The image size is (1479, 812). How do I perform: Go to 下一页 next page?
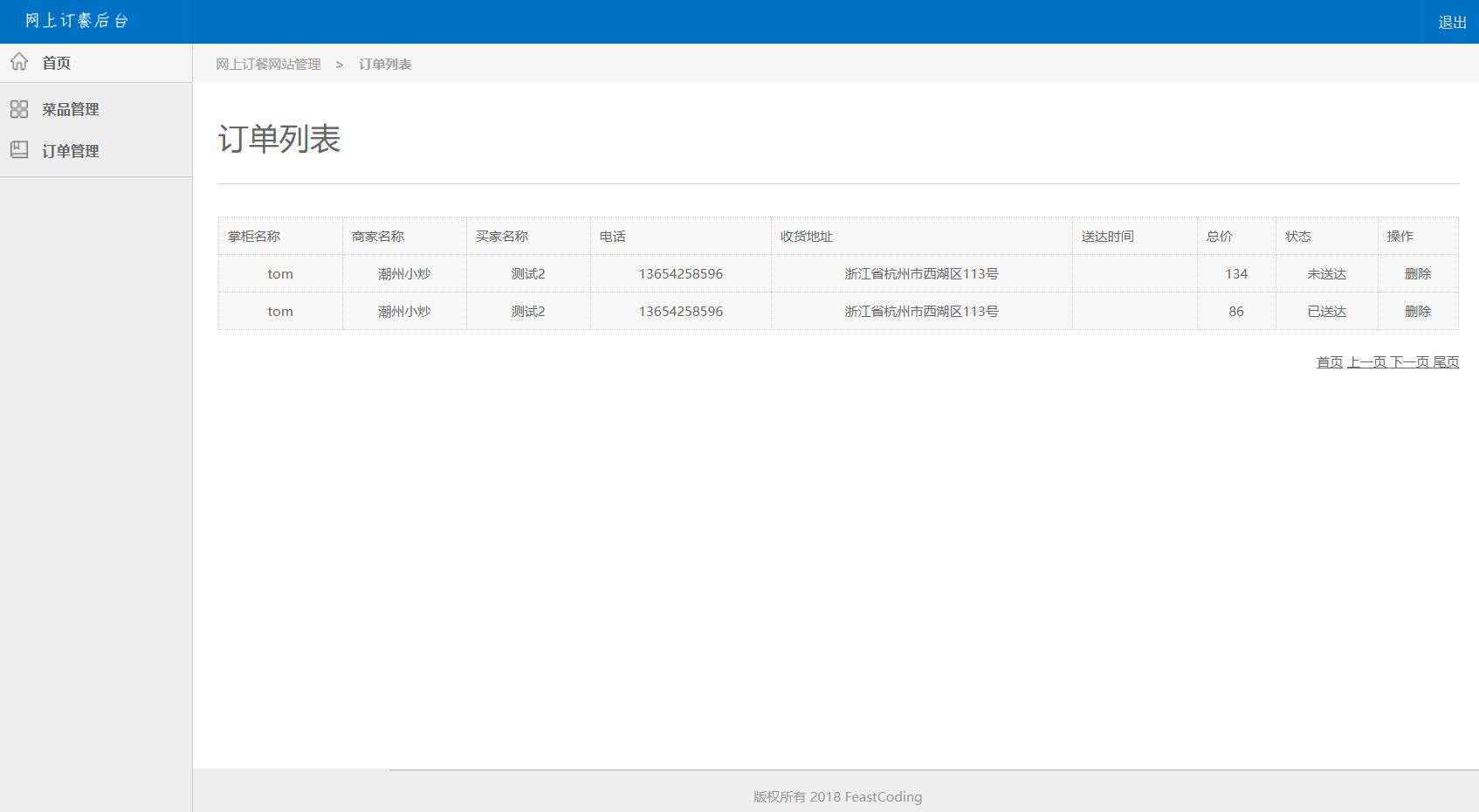click(x=1409, y=361)
